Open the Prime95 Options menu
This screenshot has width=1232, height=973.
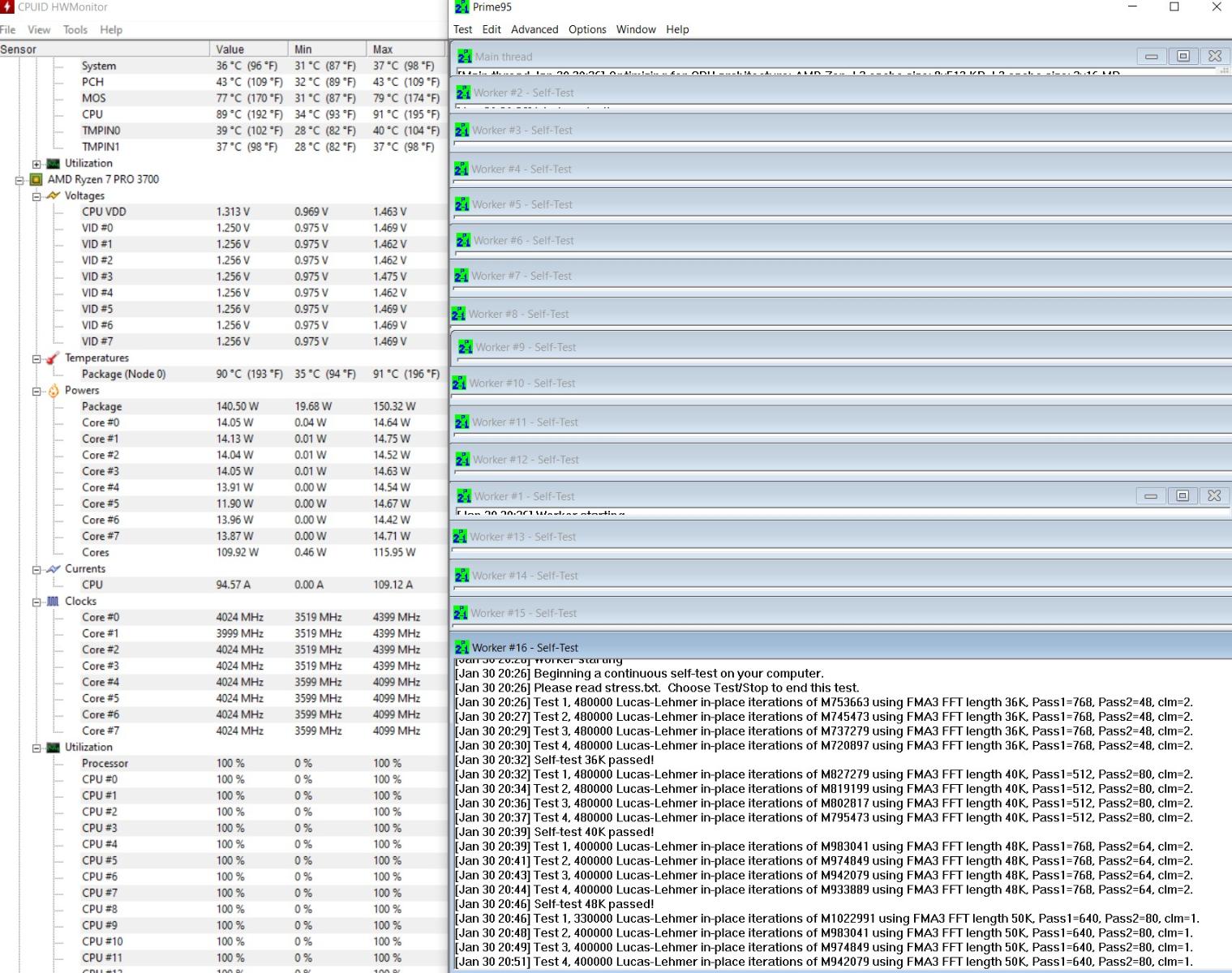(587, 29)
